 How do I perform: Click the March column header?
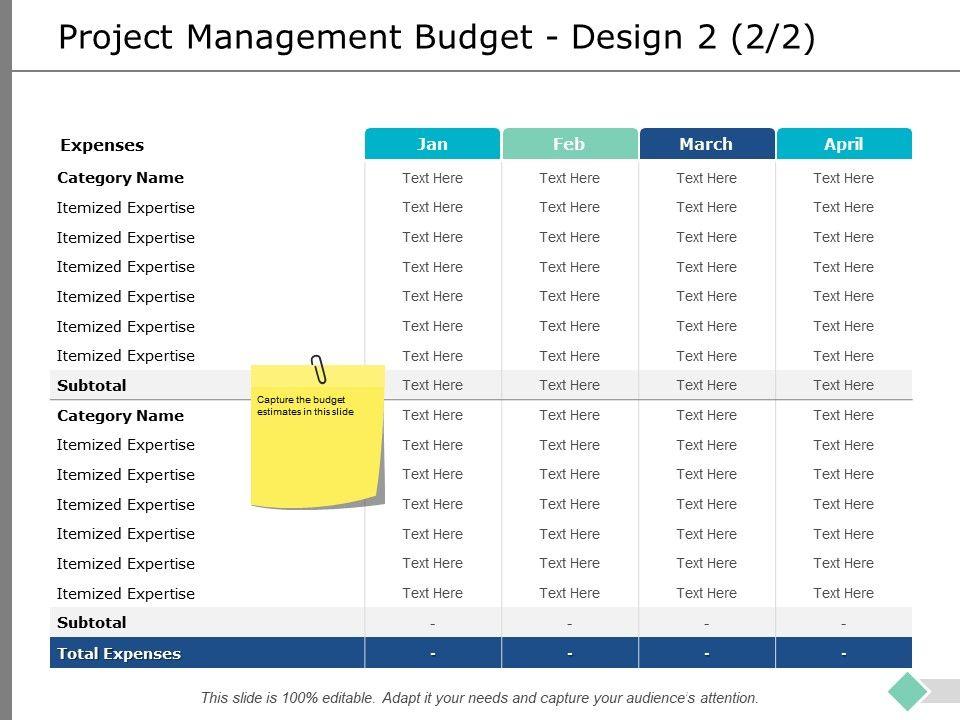706,144
